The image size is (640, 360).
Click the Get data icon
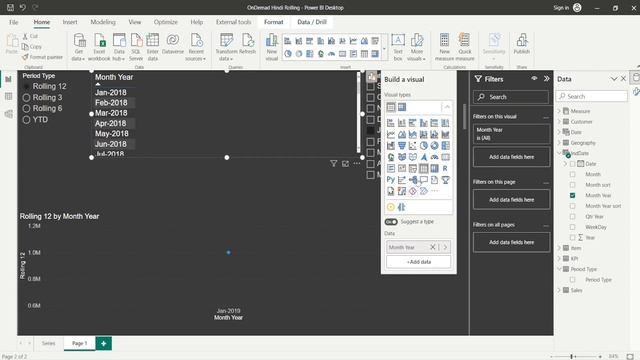pyautogui.click(x=79, y=47)
